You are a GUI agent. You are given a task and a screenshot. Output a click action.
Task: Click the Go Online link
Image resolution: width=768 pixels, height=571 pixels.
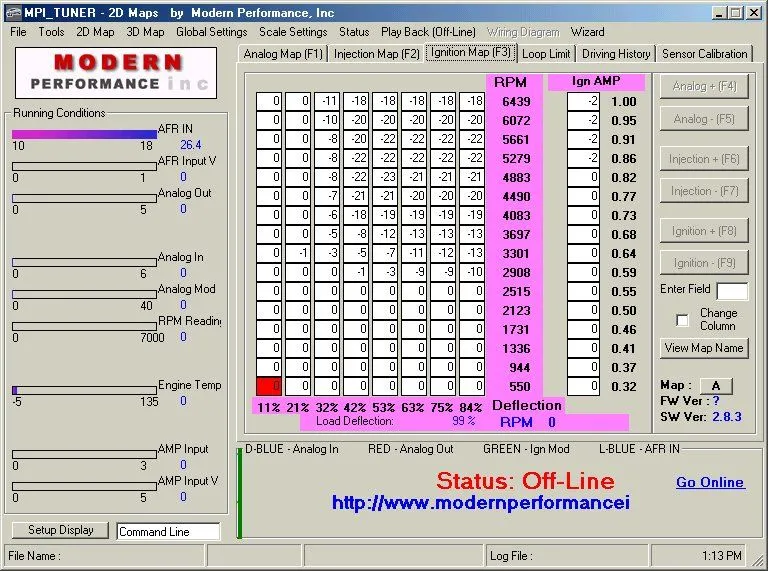coord(710,482)
